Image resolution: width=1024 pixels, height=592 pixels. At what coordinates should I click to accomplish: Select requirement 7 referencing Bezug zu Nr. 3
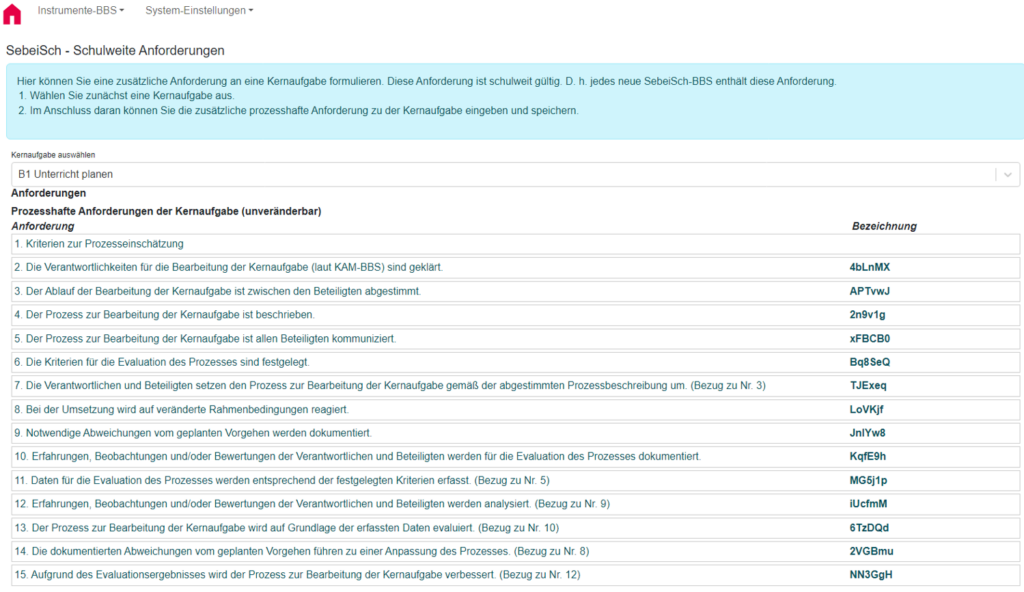coord(390,386)
